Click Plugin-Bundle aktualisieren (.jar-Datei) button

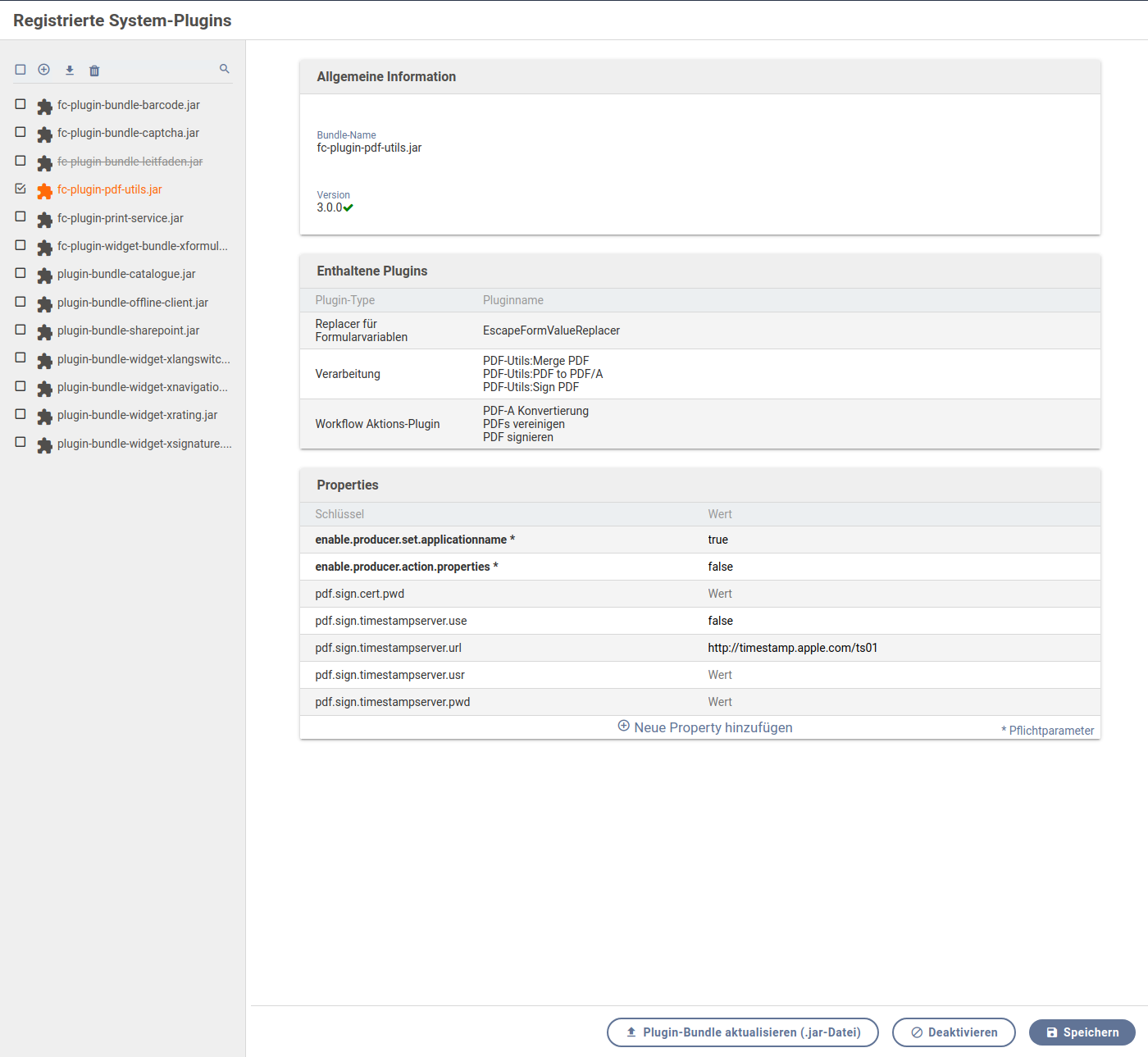tap(742, 1032)
